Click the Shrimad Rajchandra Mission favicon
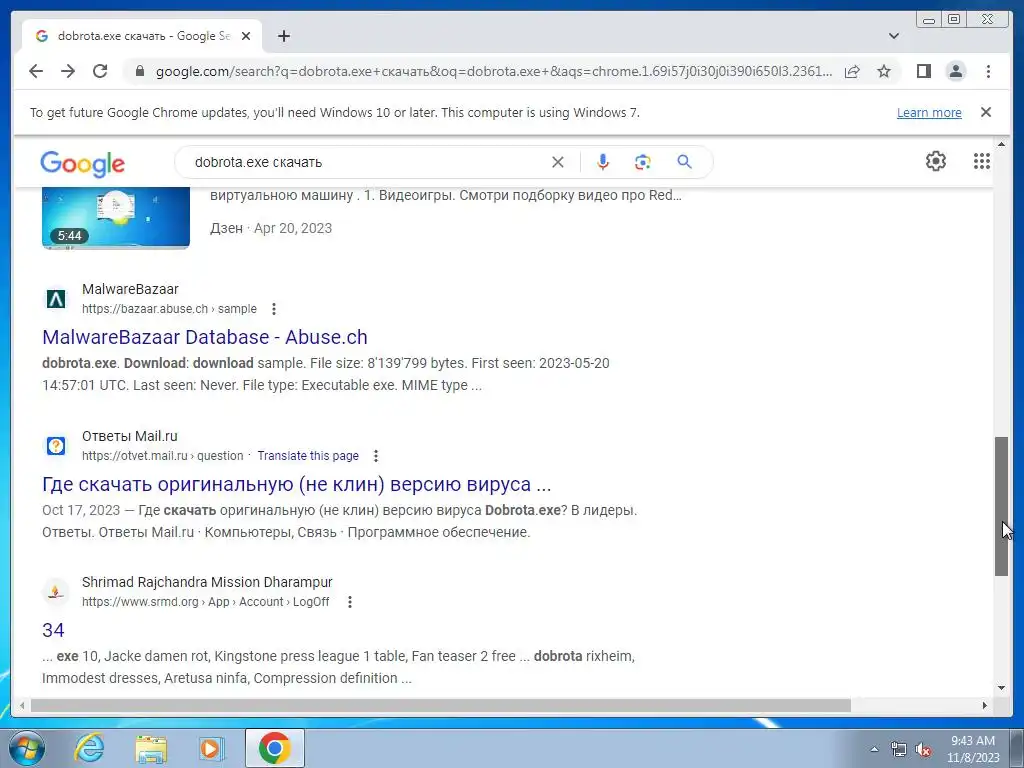Screen dimensions: 1024x768 56,592
